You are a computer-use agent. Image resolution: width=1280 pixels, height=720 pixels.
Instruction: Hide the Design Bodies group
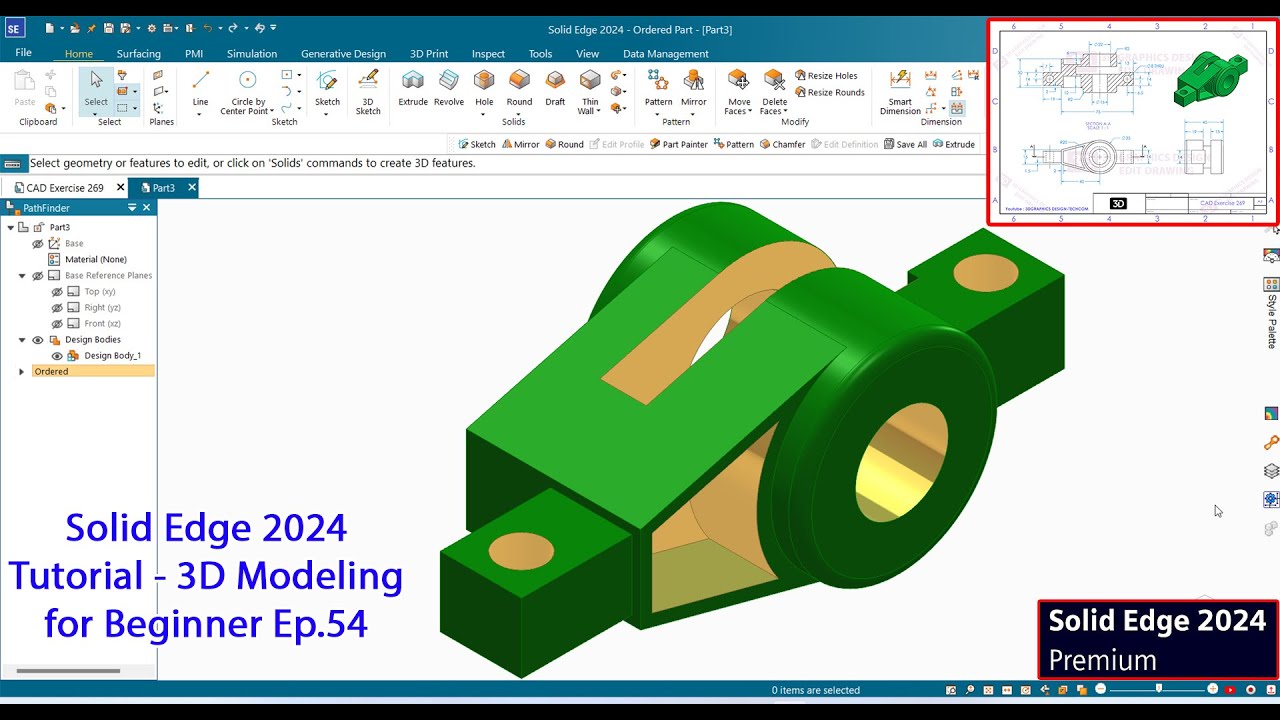tap(38, 339)
